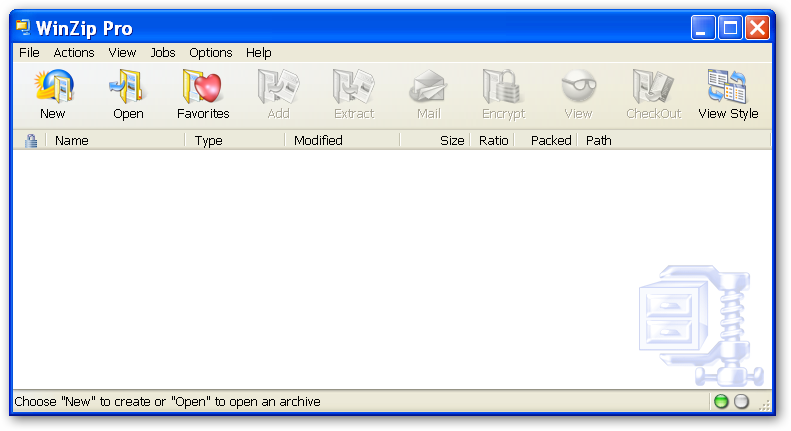Click the padlock column header icon
791x431 pixels.
(x=31, y=140)
